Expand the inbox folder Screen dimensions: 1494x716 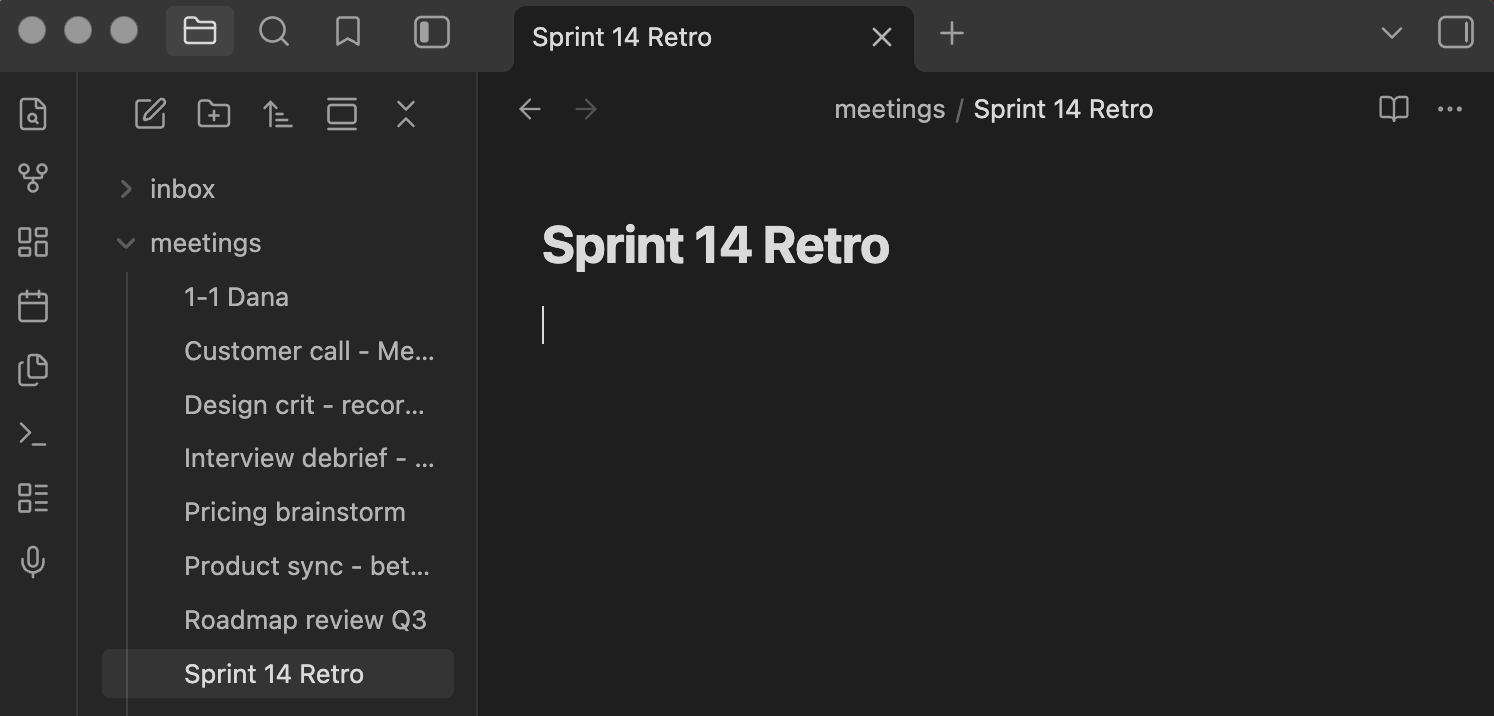coord(126,189)
